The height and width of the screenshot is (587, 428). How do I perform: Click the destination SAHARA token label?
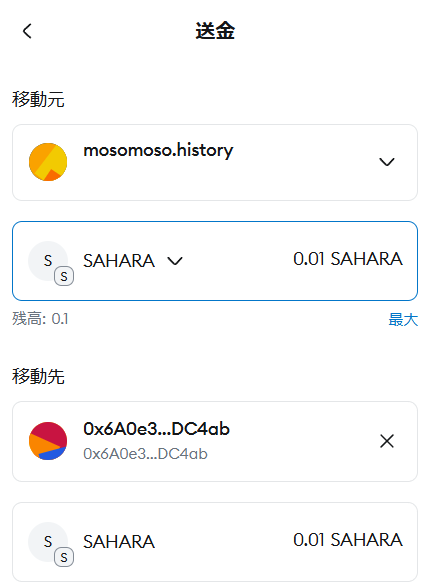click(x=119, y=542)
